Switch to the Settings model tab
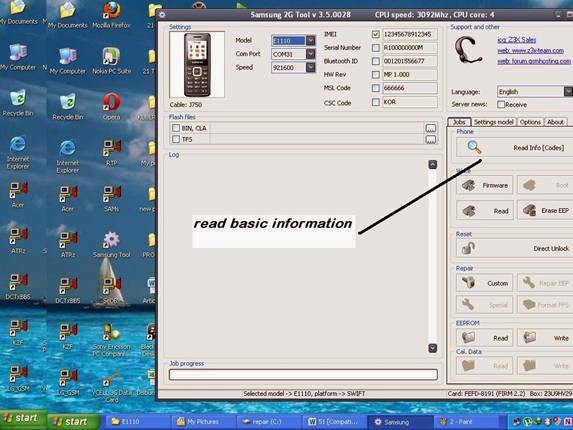Screen dimensions: 573x430 tap(493, 122)
